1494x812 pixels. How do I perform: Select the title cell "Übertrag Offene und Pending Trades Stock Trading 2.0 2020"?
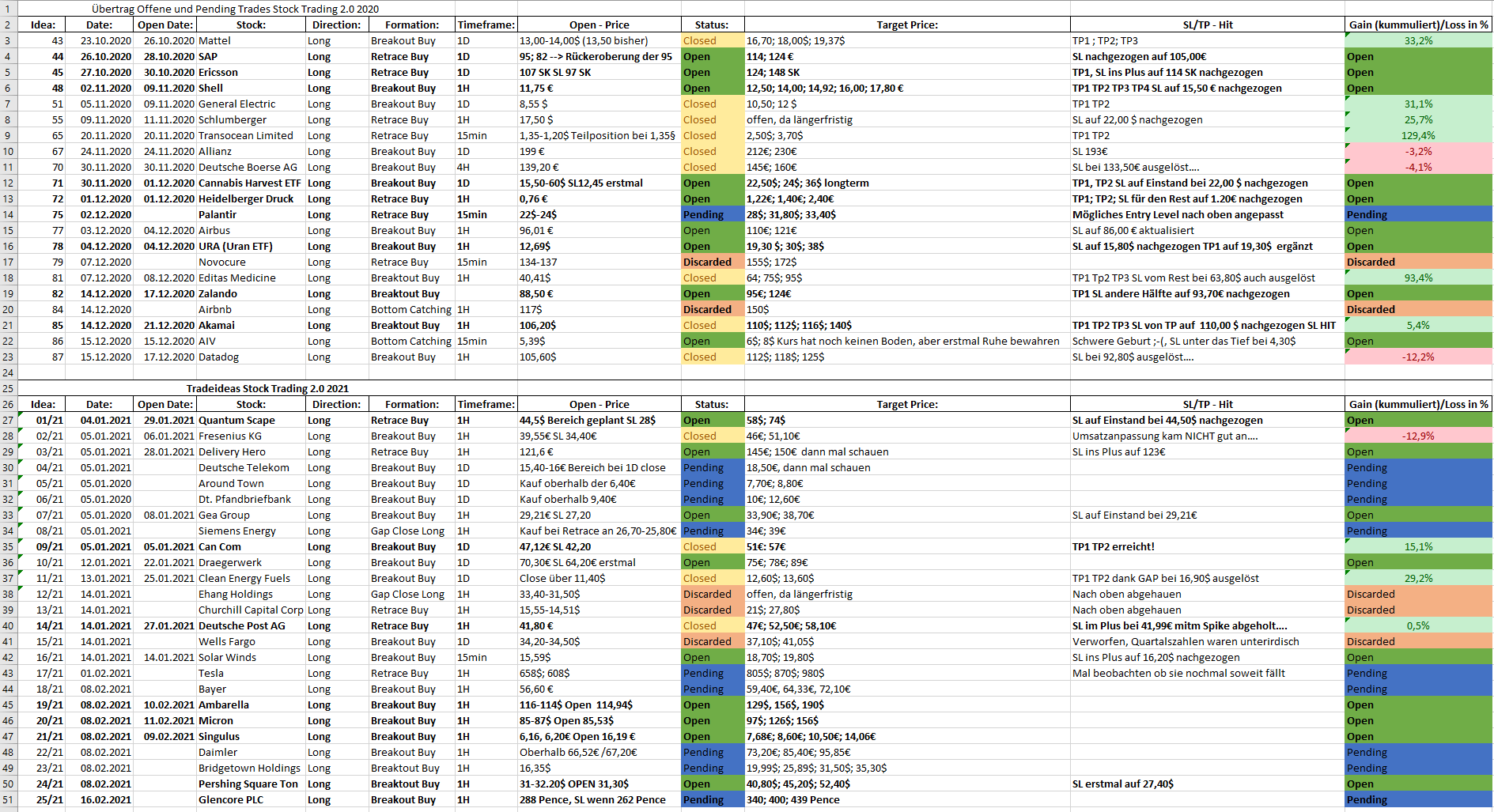(x=235, y=9)
